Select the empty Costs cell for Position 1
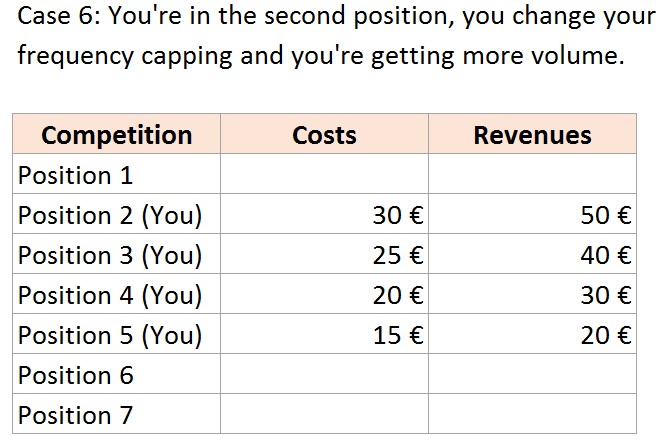This screenshot has width=665, height=448. coord(324,175)
